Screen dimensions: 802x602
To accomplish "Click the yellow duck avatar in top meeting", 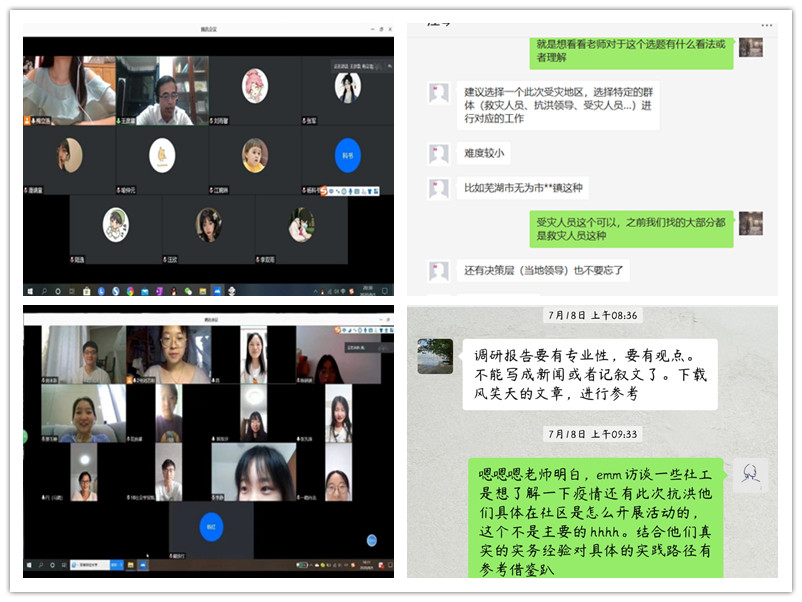I will pos(161,155).
